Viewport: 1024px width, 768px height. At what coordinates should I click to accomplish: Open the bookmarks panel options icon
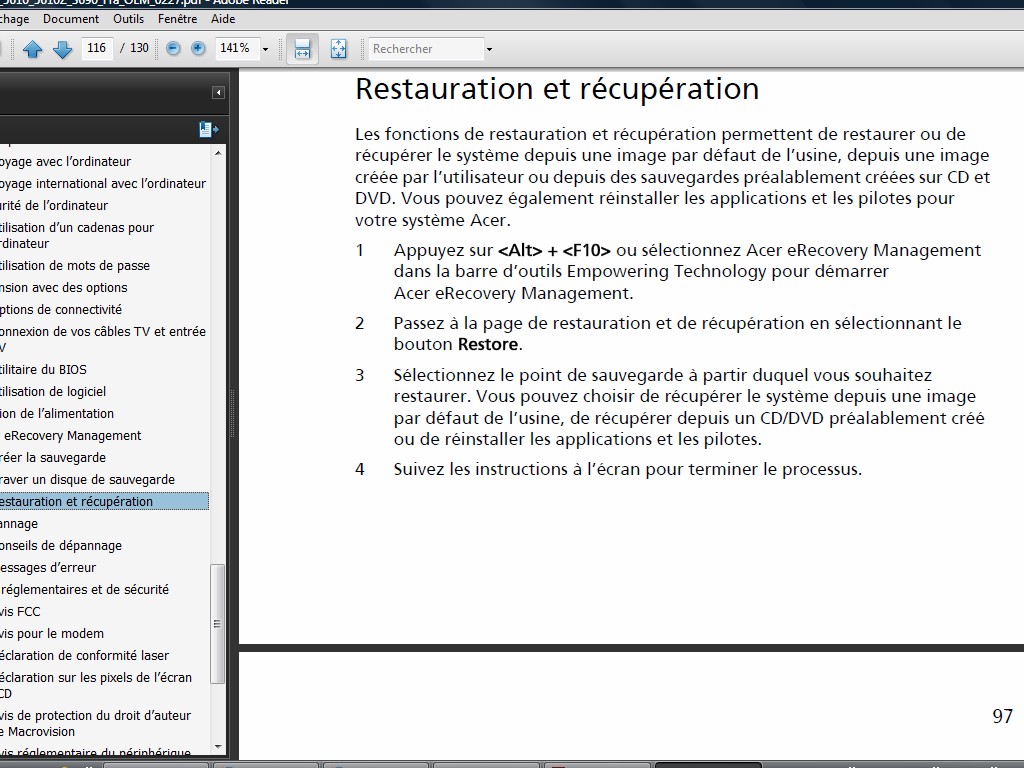click(208, 129)
